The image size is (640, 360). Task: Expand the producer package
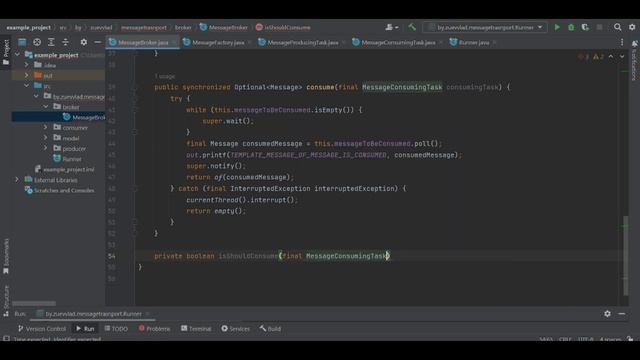click(x=46, y=149)
